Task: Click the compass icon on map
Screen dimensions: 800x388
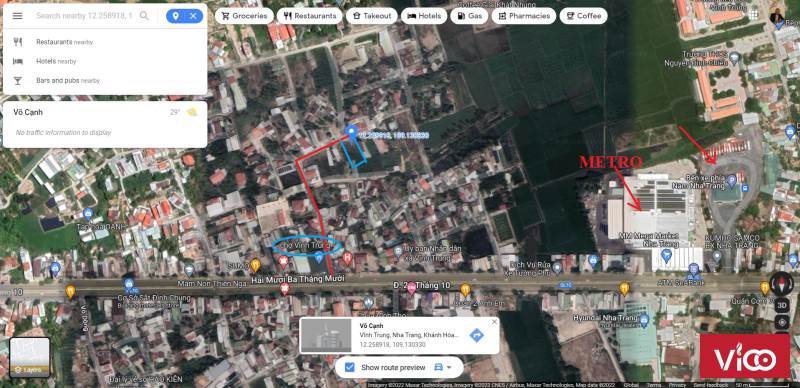Action: click(781, 283)
